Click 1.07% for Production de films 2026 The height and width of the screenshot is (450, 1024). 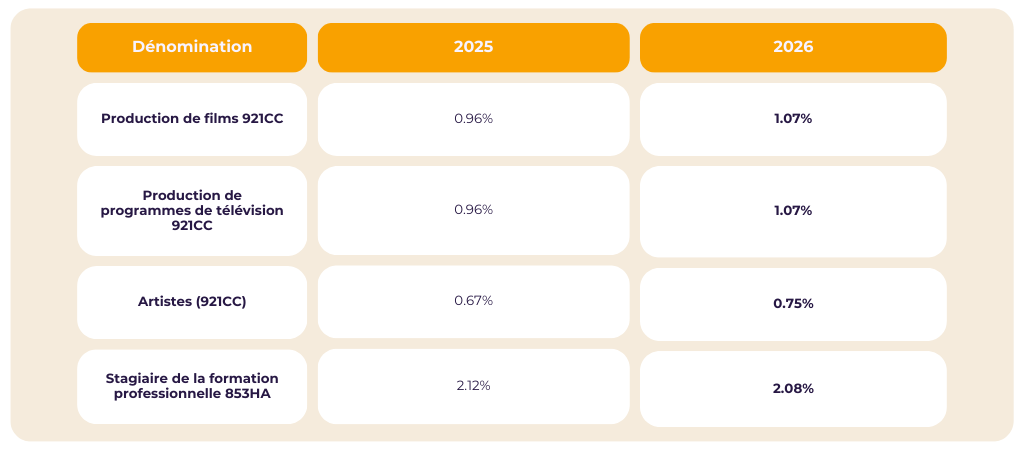793,118
